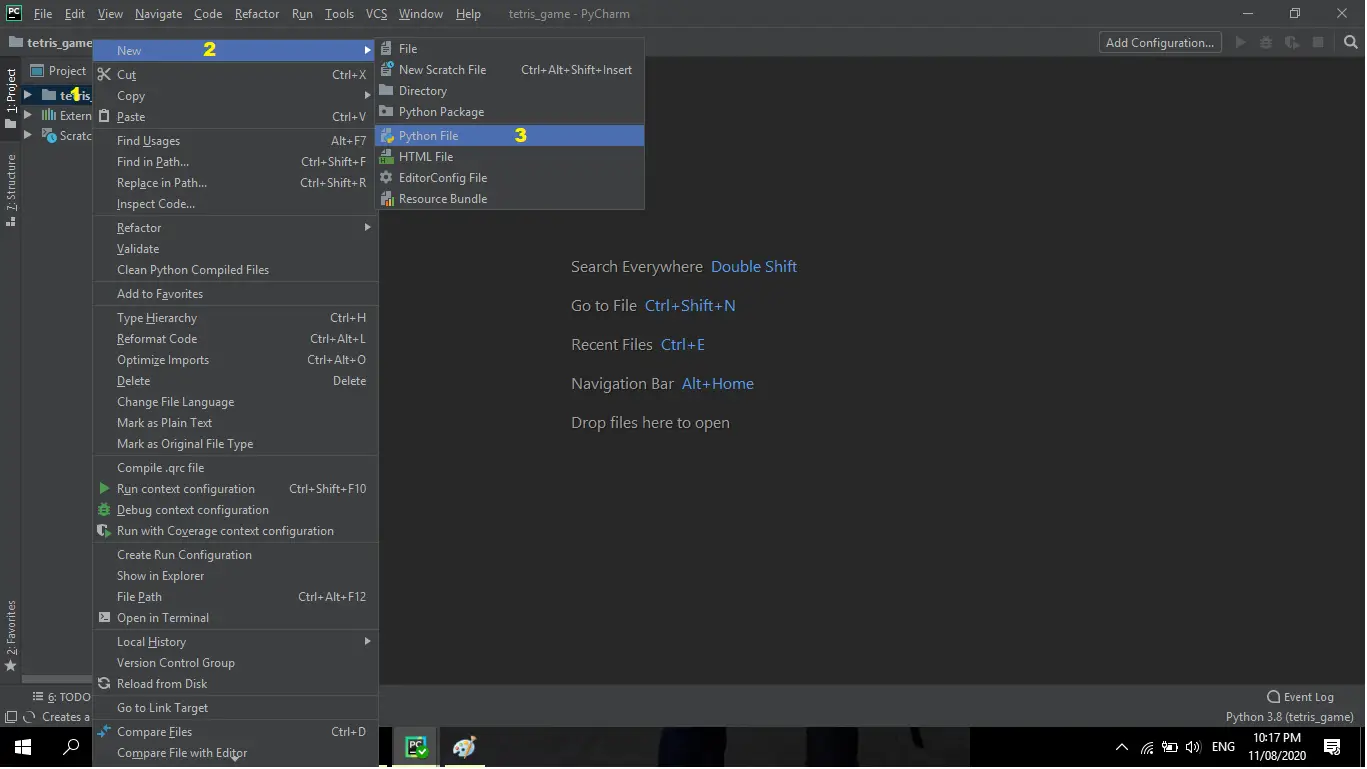This screenshot has width=1367, height=769.
Task: Toggle the 1: Project tool window
Action: 11,98
